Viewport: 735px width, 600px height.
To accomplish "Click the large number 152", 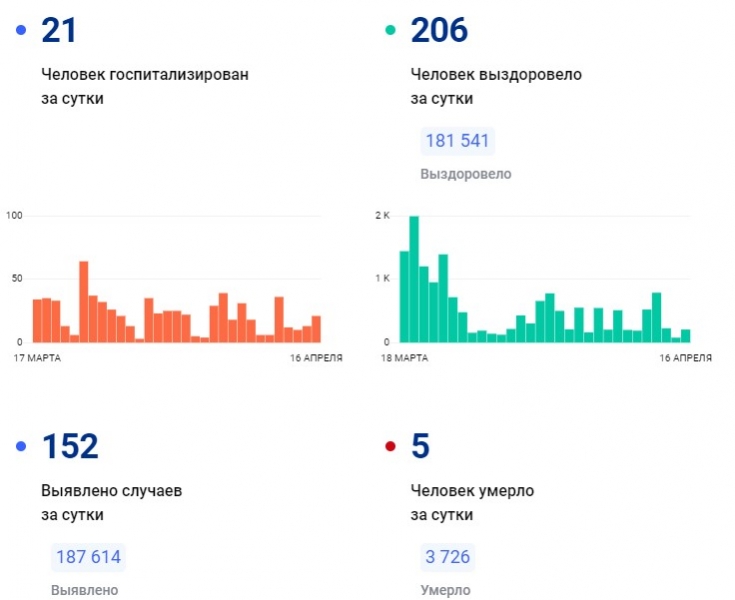I will 70,446.
